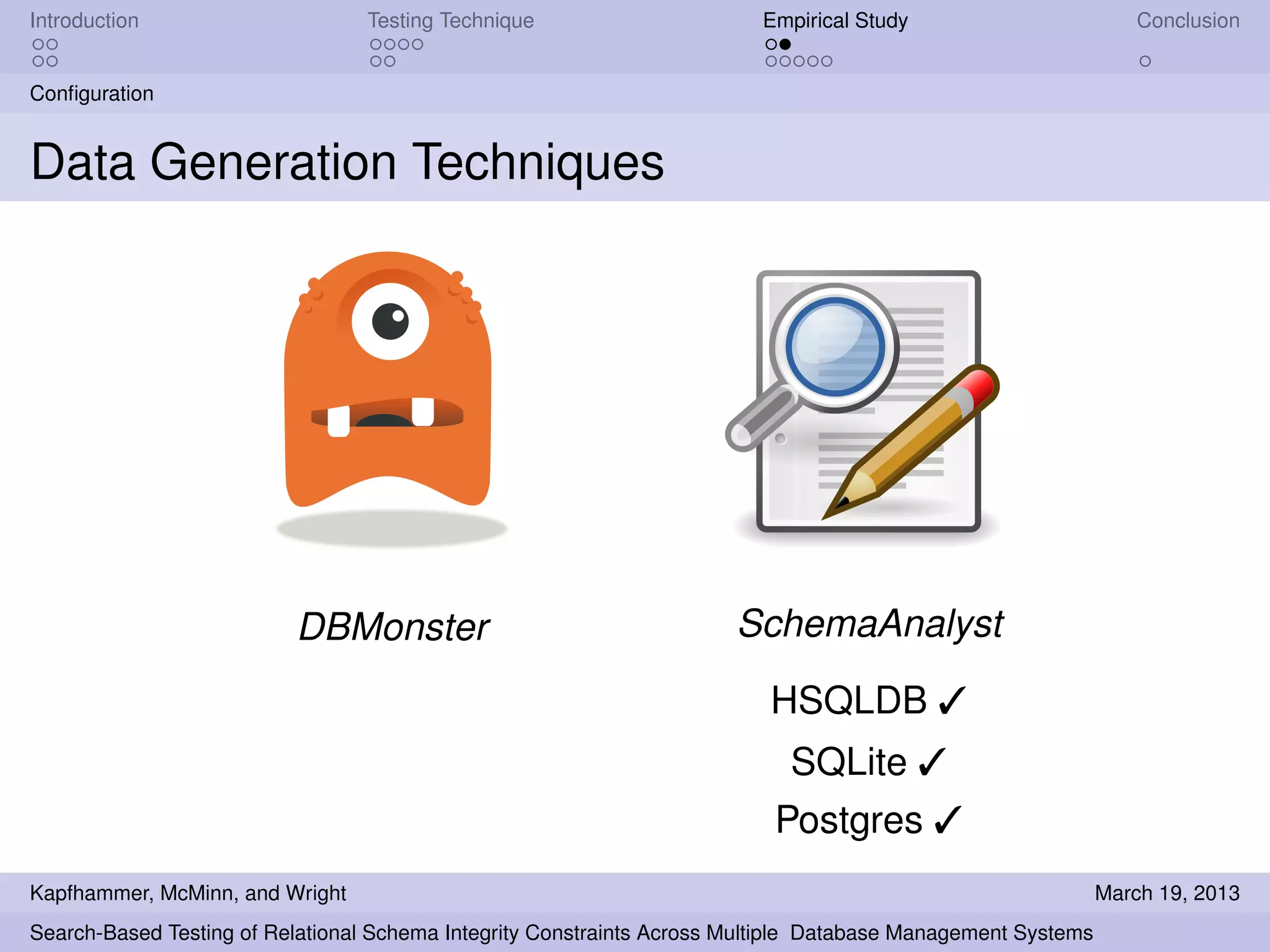1270x952 pixels.
Task: Click the second dot in Introduction's bottom row
Action: [x=52, y=61]
